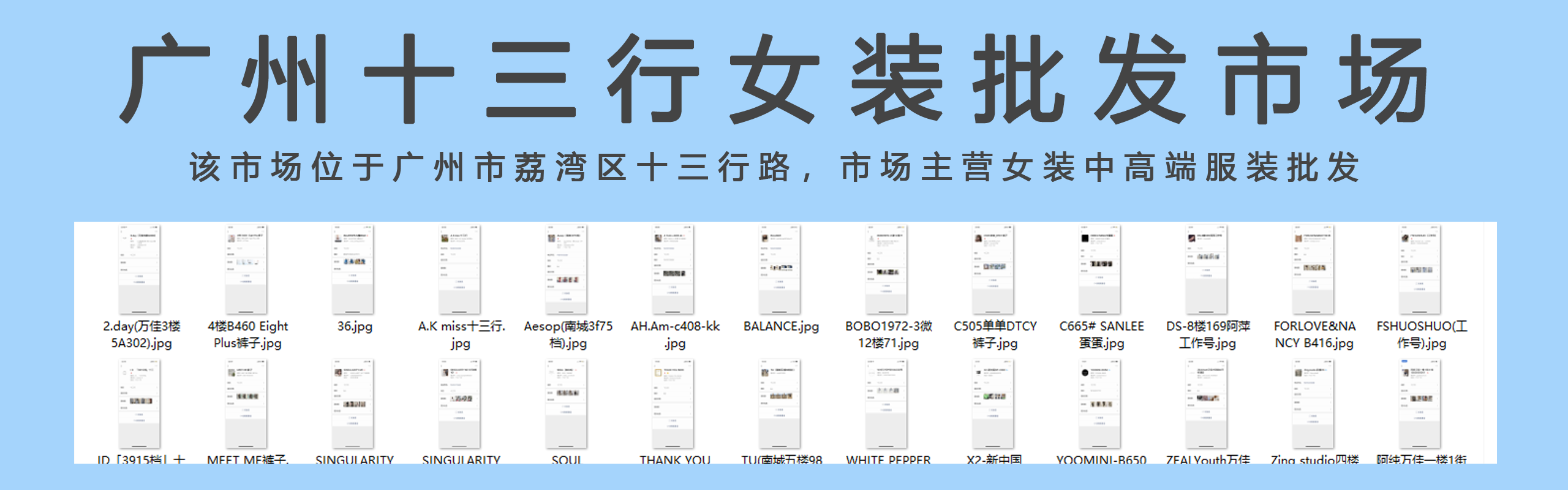Open the BOBO1972-3微12楼71.jpg thumbnail

click(887, 269)
